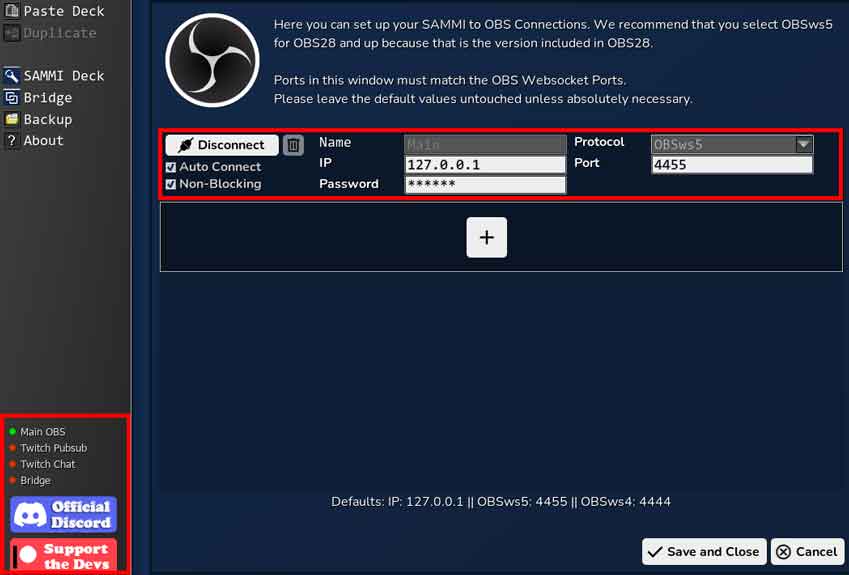The image size is (849, 575).
Task: Click the Twitch Chat status dot
Action: coord(12,464)
